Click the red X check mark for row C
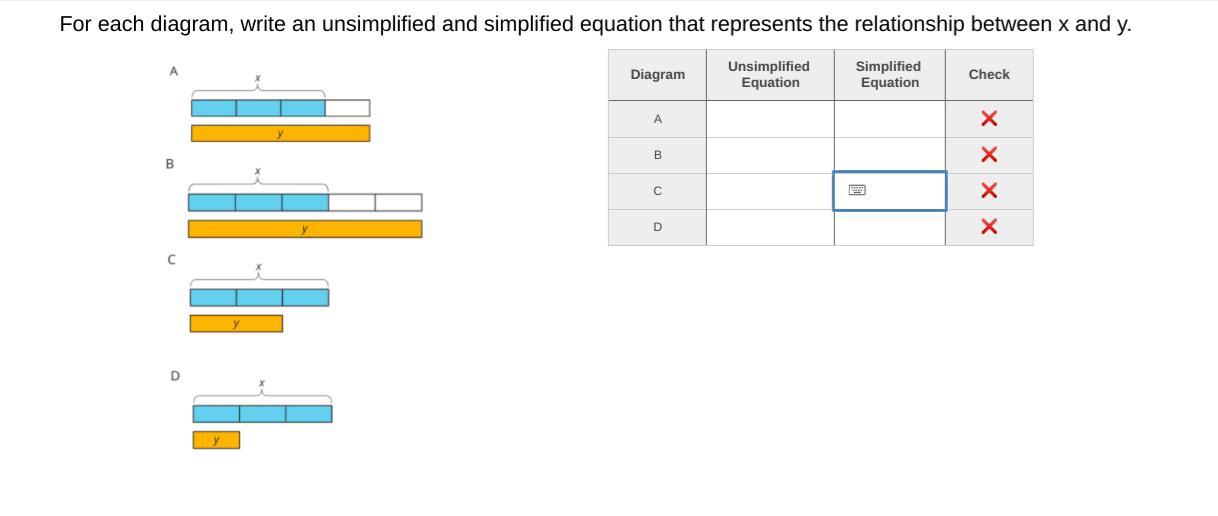 (x=989, y=191)
